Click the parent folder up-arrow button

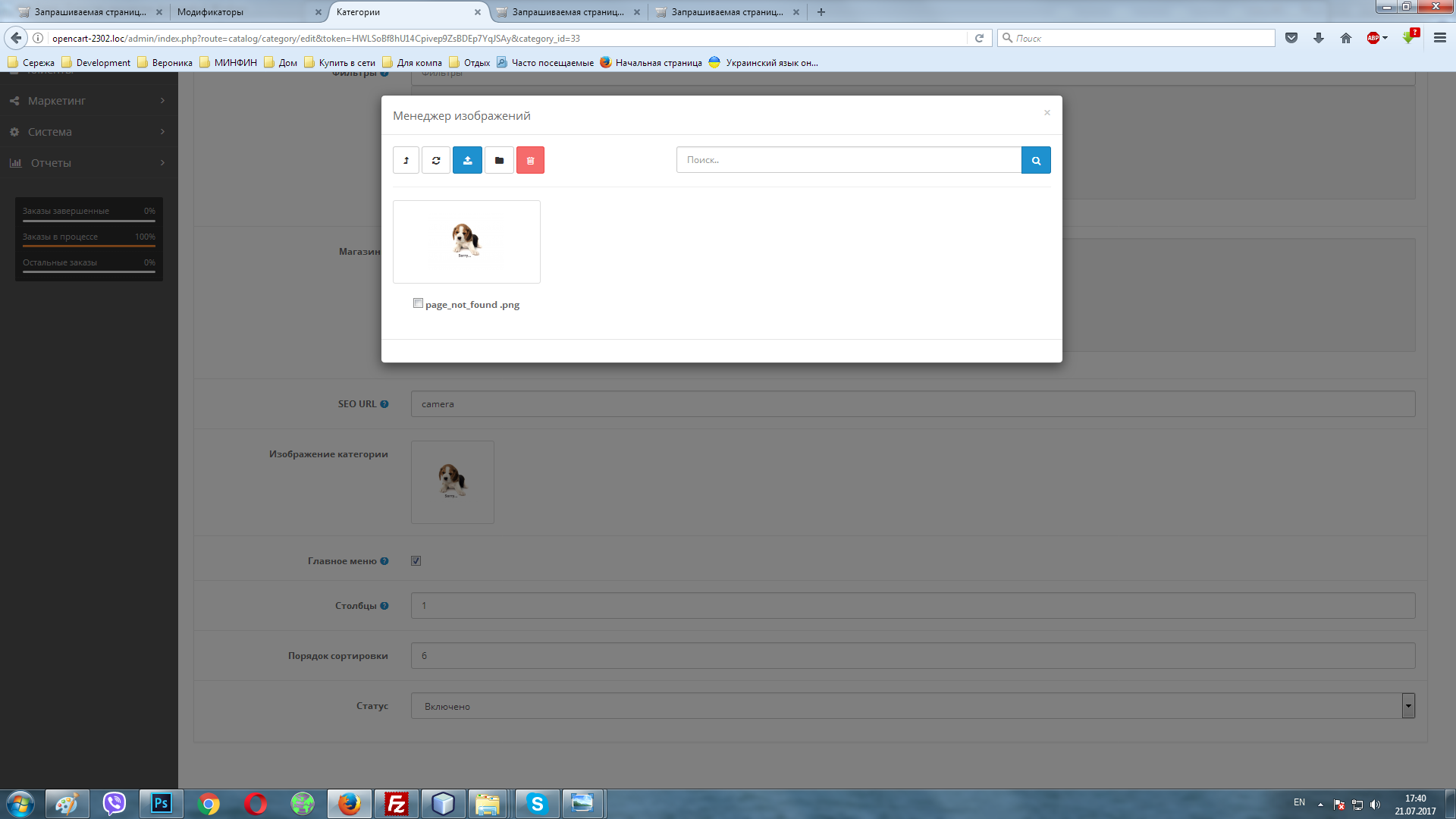[406, 160]
